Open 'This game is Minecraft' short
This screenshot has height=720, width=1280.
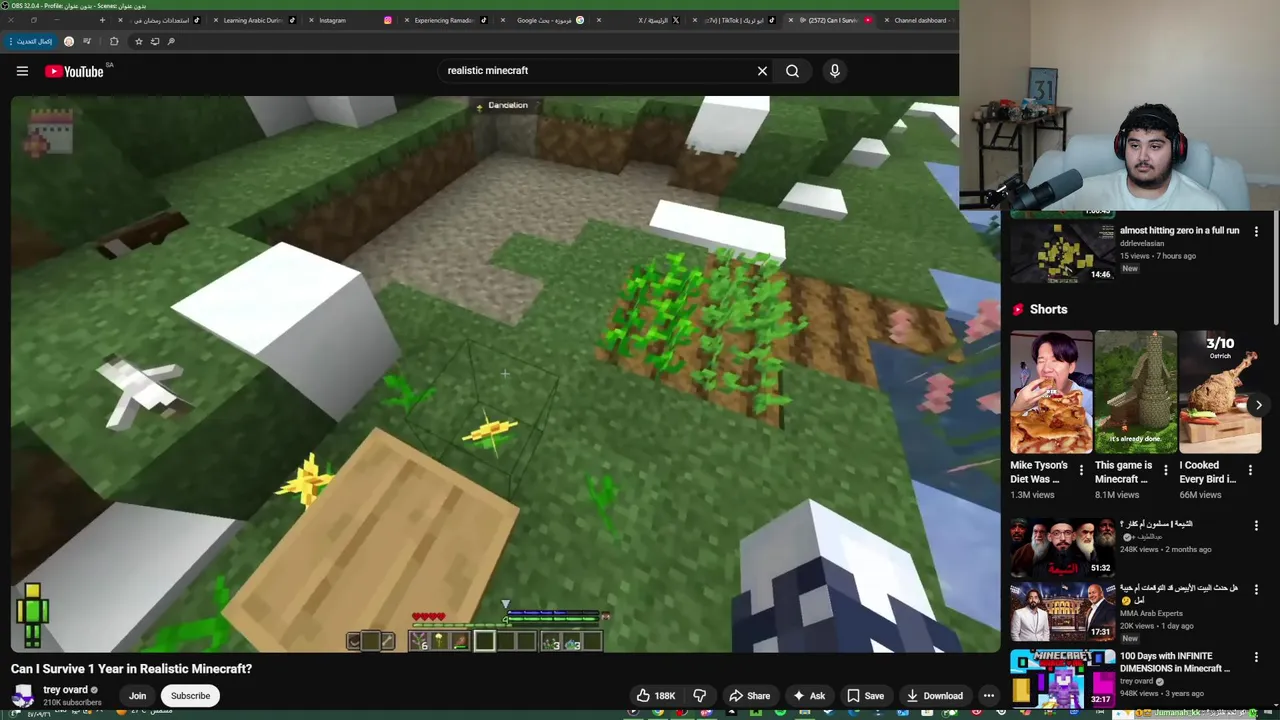(x=1135, y=392)
